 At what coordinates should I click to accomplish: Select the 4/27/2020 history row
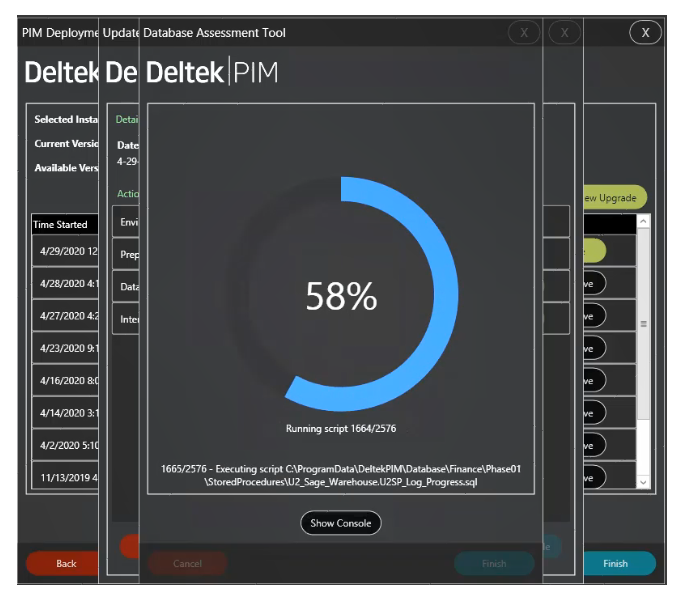[65, 315]
